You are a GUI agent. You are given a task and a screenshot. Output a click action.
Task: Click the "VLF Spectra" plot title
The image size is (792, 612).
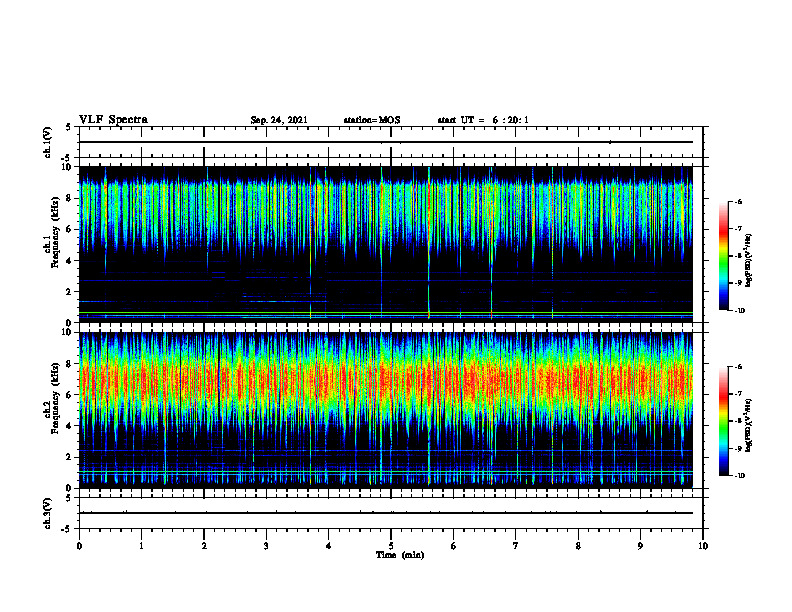(x=113, y=120)
